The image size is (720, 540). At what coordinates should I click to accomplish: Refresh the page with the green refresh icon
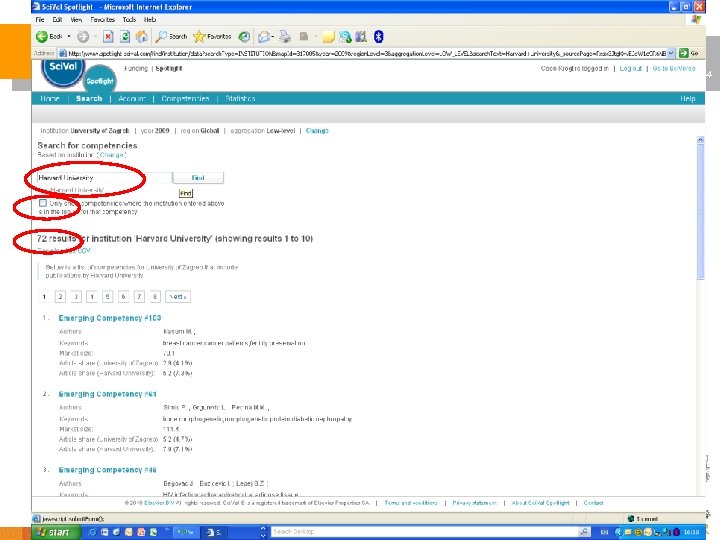click(x=125, y=36)
